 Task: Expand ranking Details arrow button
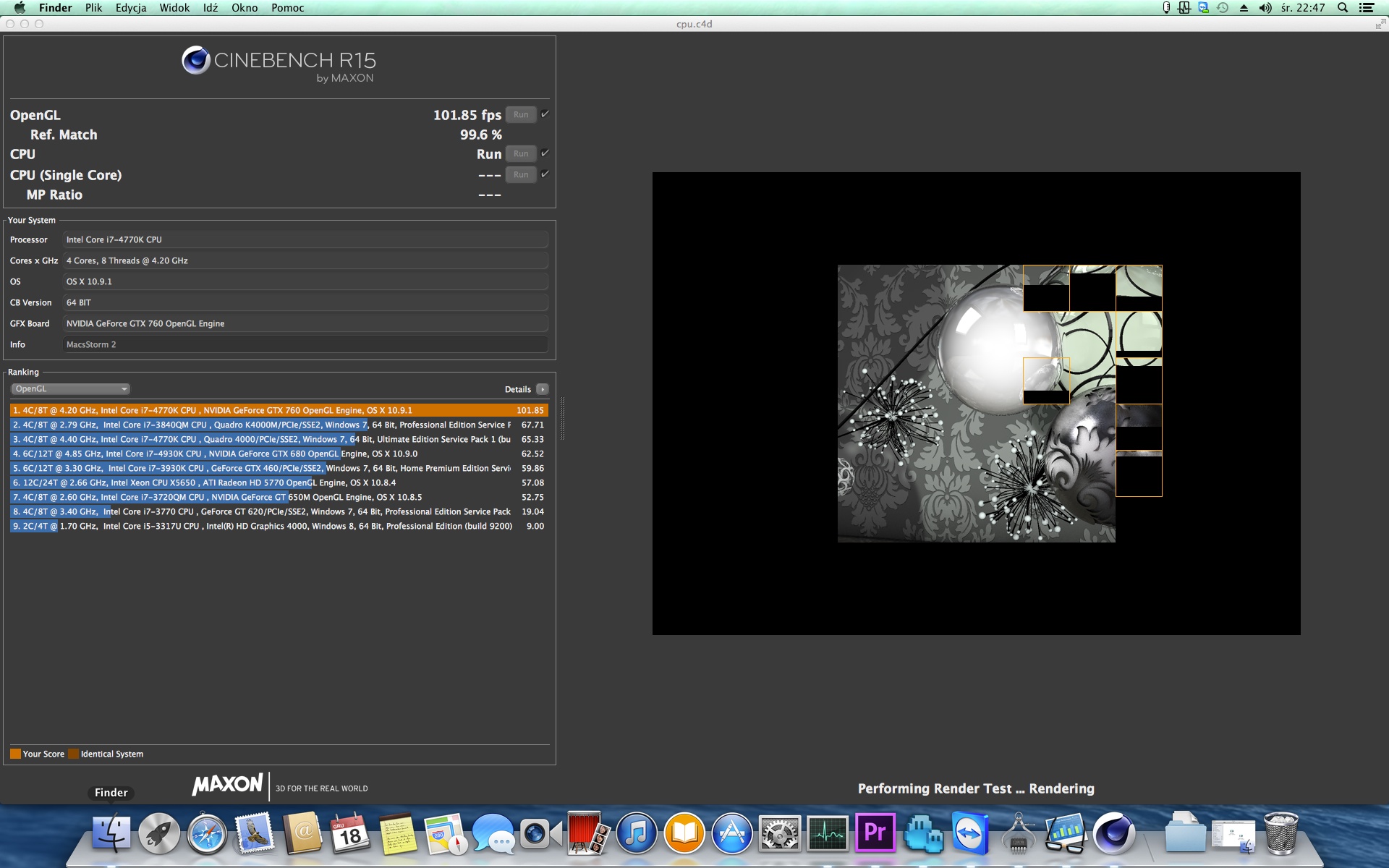543,389
